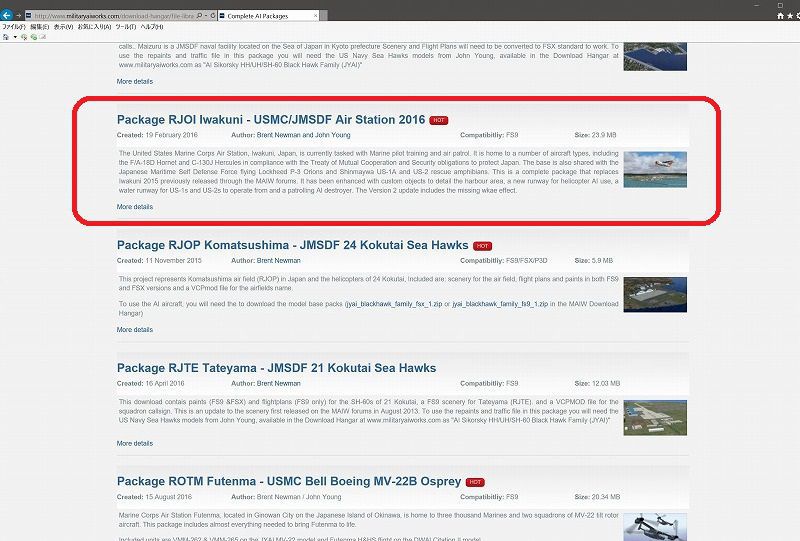This screenshot has height=541, width=800.
Task: Click author Brent Newman / John Young for Futenma
Action: (x=299, y=497)
